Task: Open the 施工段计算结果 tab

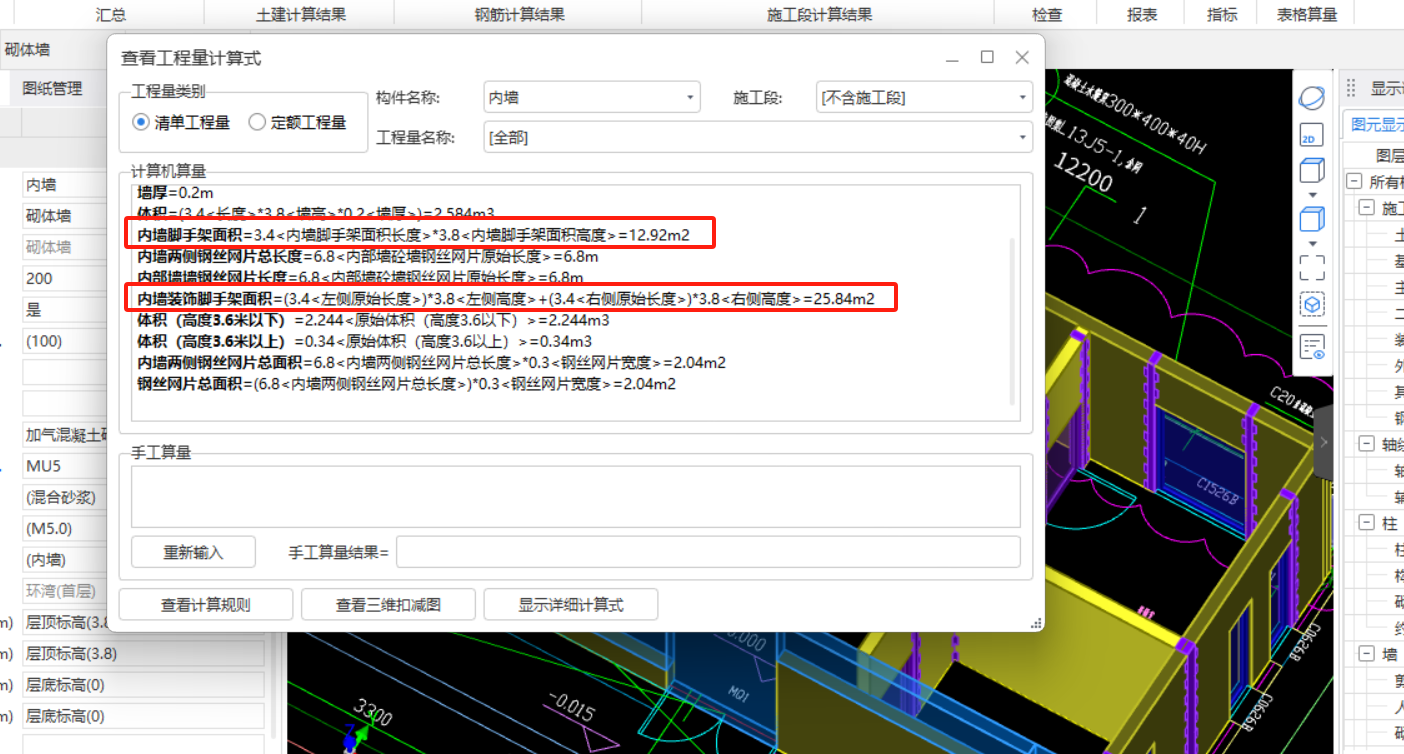Action: [x=819, y=14]
